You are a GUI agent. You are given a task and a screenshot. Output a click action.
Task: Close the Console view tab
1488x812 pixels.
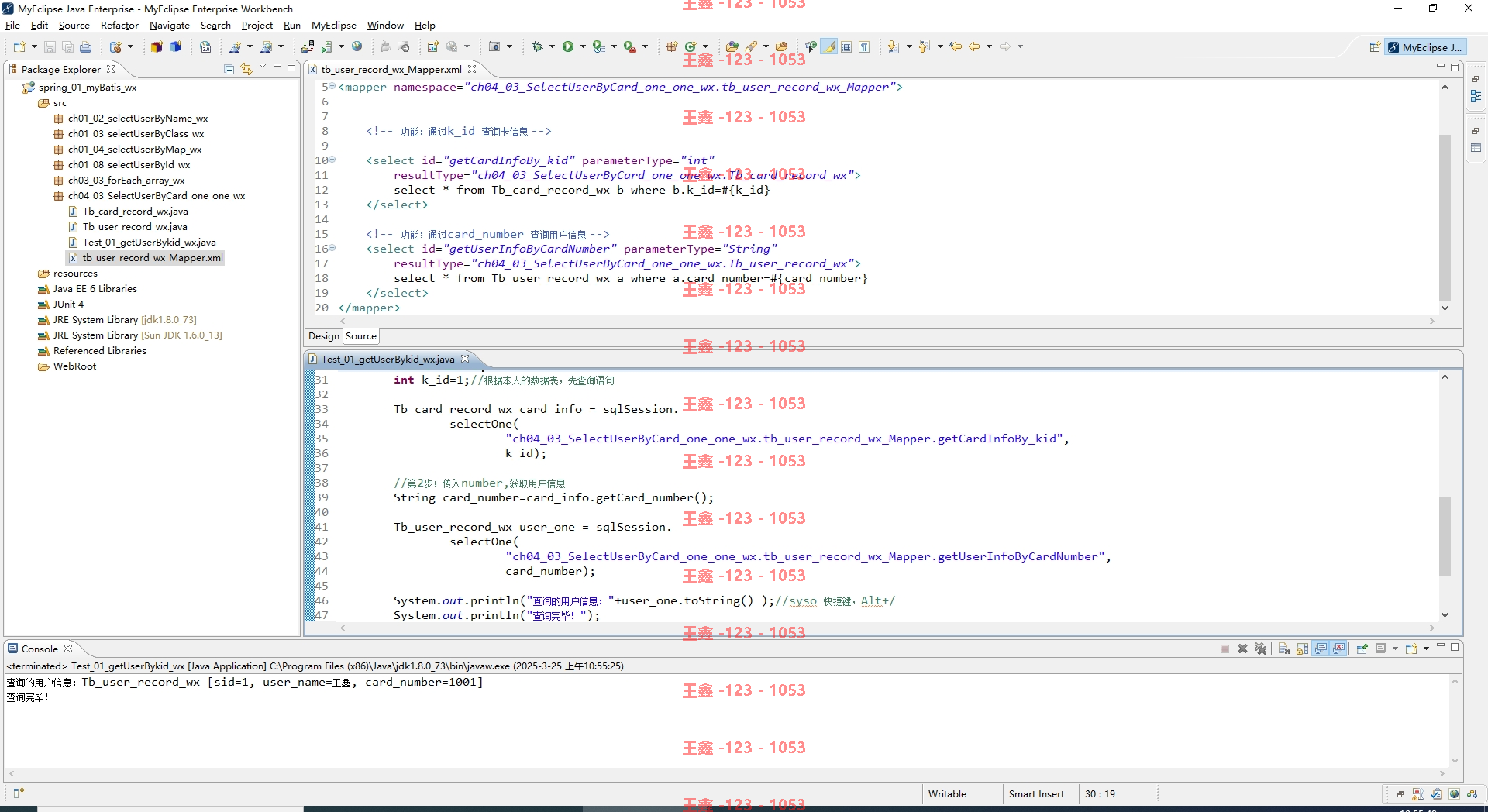click(68, 649)
